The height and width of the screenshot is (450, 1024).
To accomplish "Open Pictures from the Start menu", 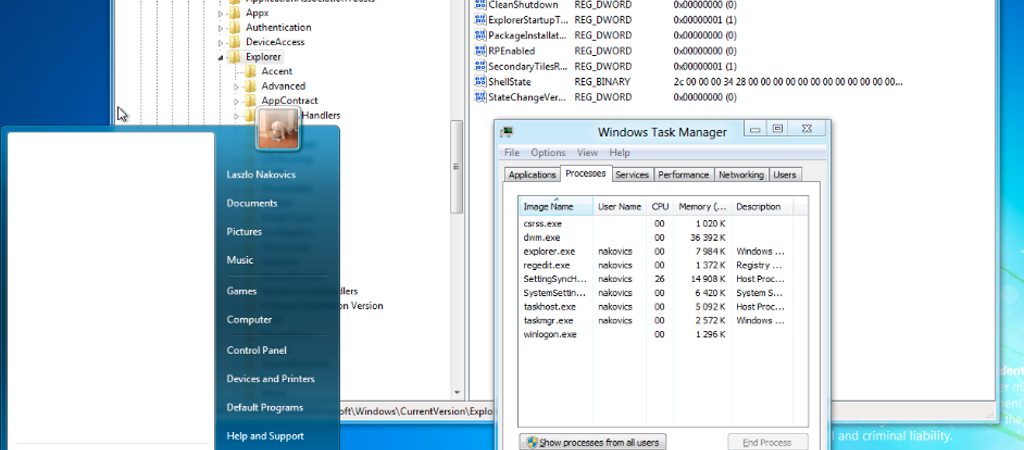I will point(244,232).
